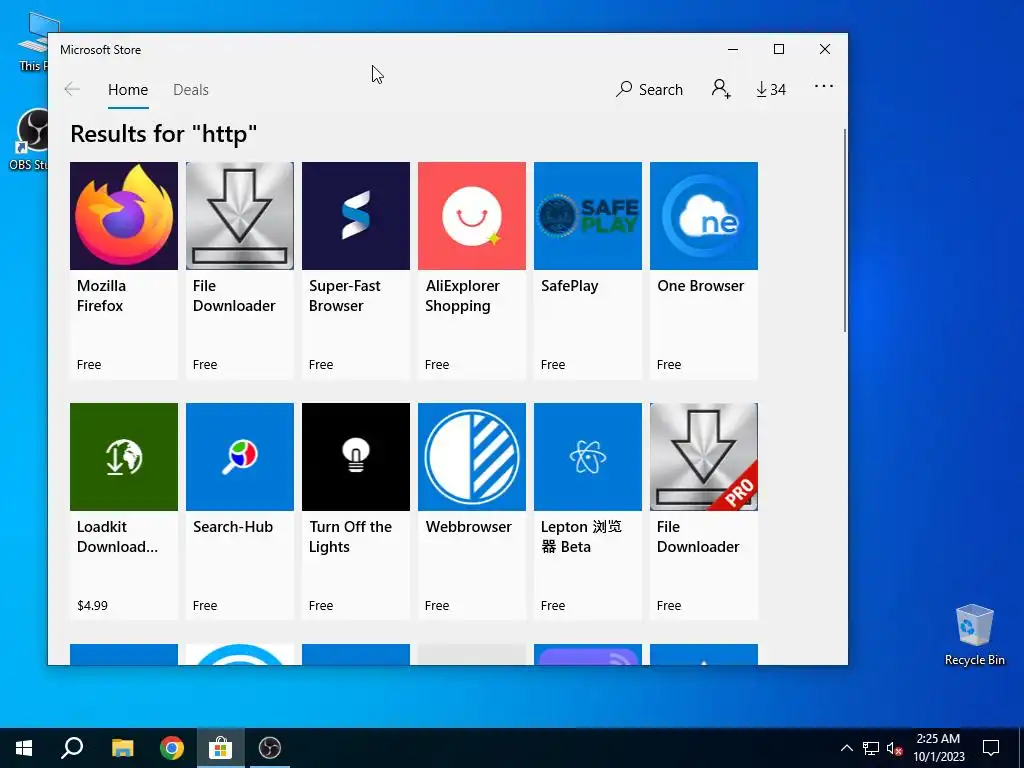Click the Free label under Mozilla Firefox

coord(89,364)
